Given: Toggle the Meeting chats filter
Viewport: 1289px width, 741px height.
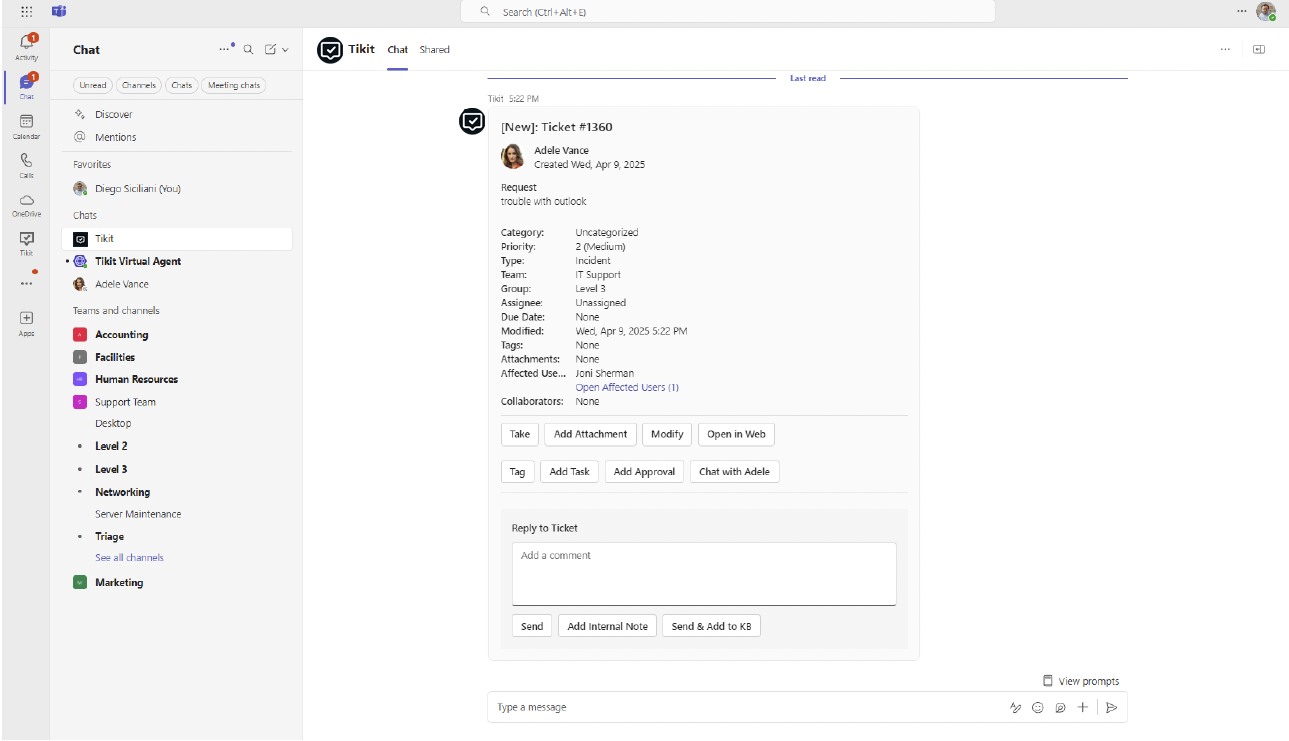Looking at the screenshot, I should (233, 85).
